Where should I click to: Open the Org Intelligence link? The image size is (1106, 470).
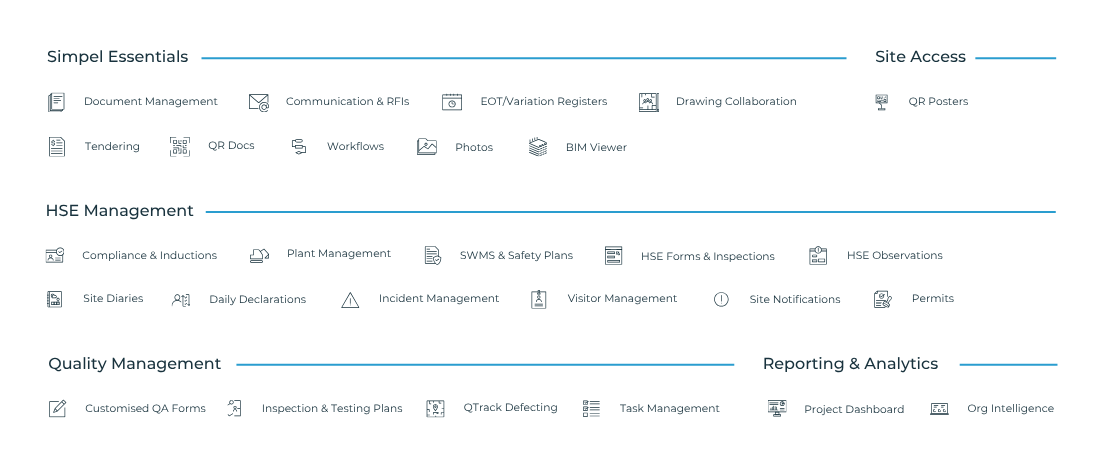tap(1010, 409)
